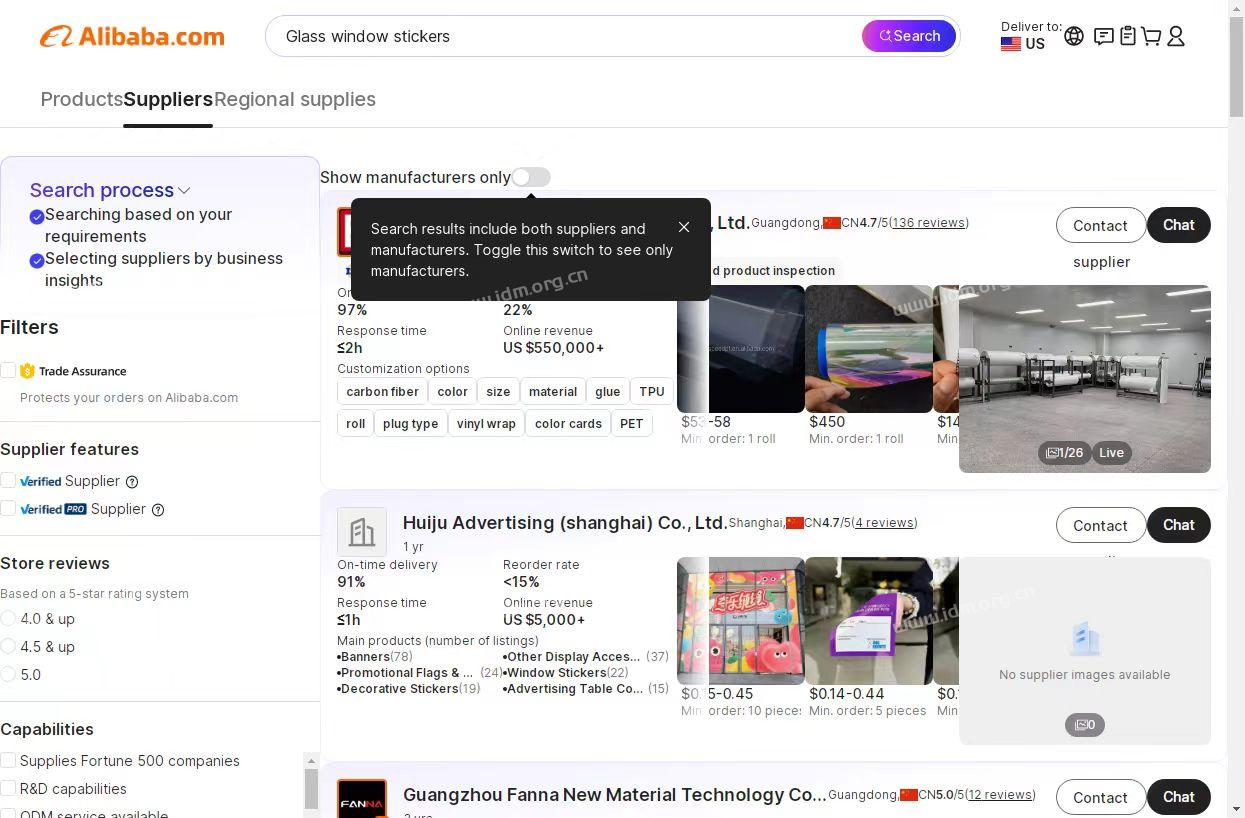Click Guangzhou Fanna supplier logo
This screenshot has width=1245, height=818.
click(x=362, y=799)
